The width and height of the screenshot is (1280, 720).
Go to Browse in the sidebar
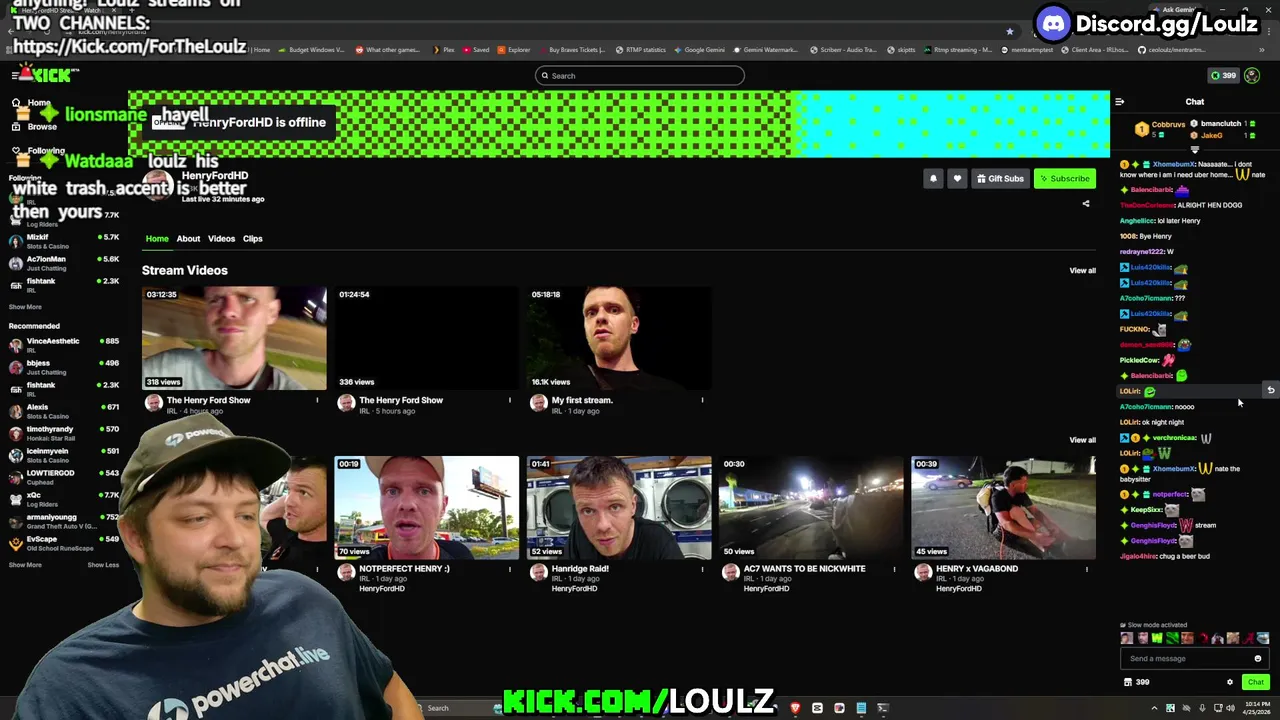pos(35,127)
